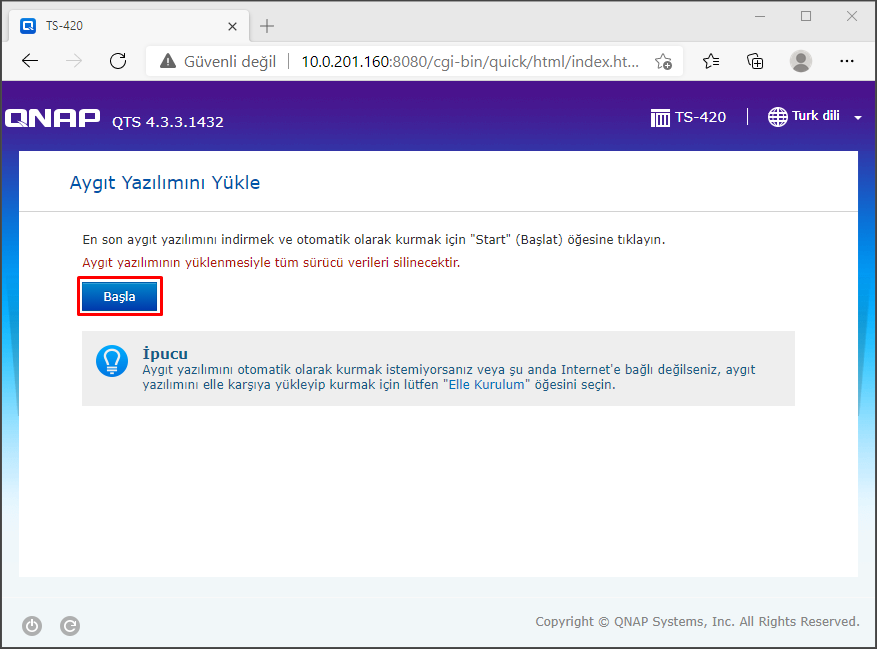Click the browser profile avatar

click(x=801, y=61)
